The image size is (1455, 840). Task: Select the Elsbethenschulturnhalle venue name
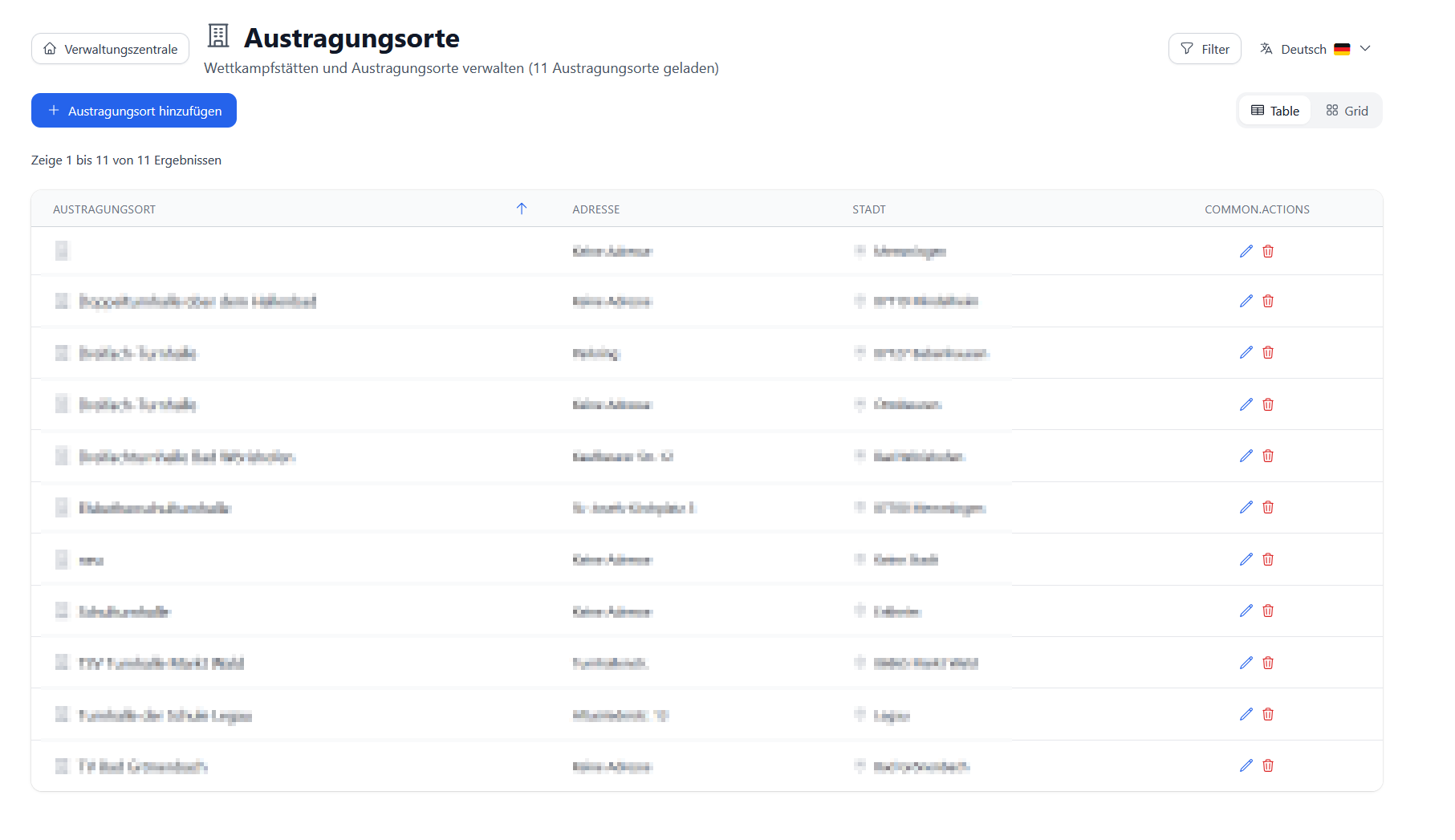tap(155, 508)
